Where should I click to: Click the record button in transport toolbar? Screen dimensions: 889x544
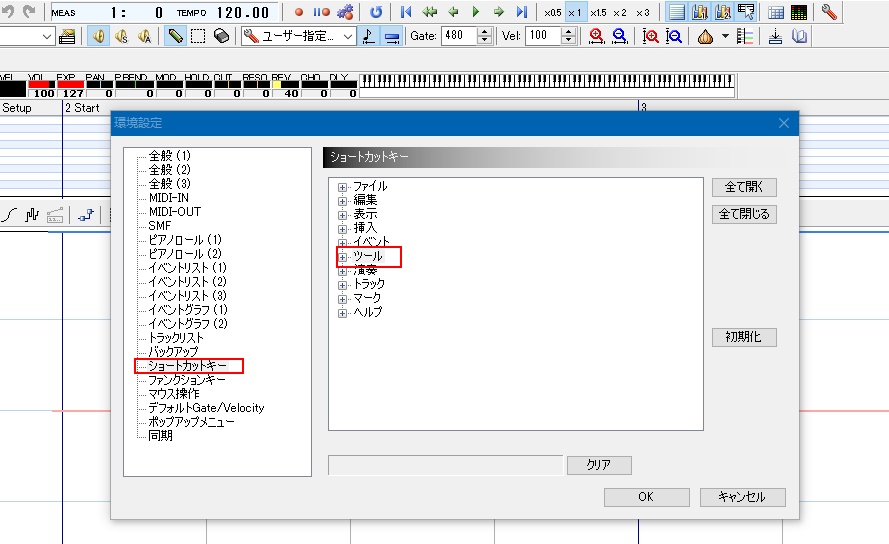pyautogui.click(x=299, y=12)
